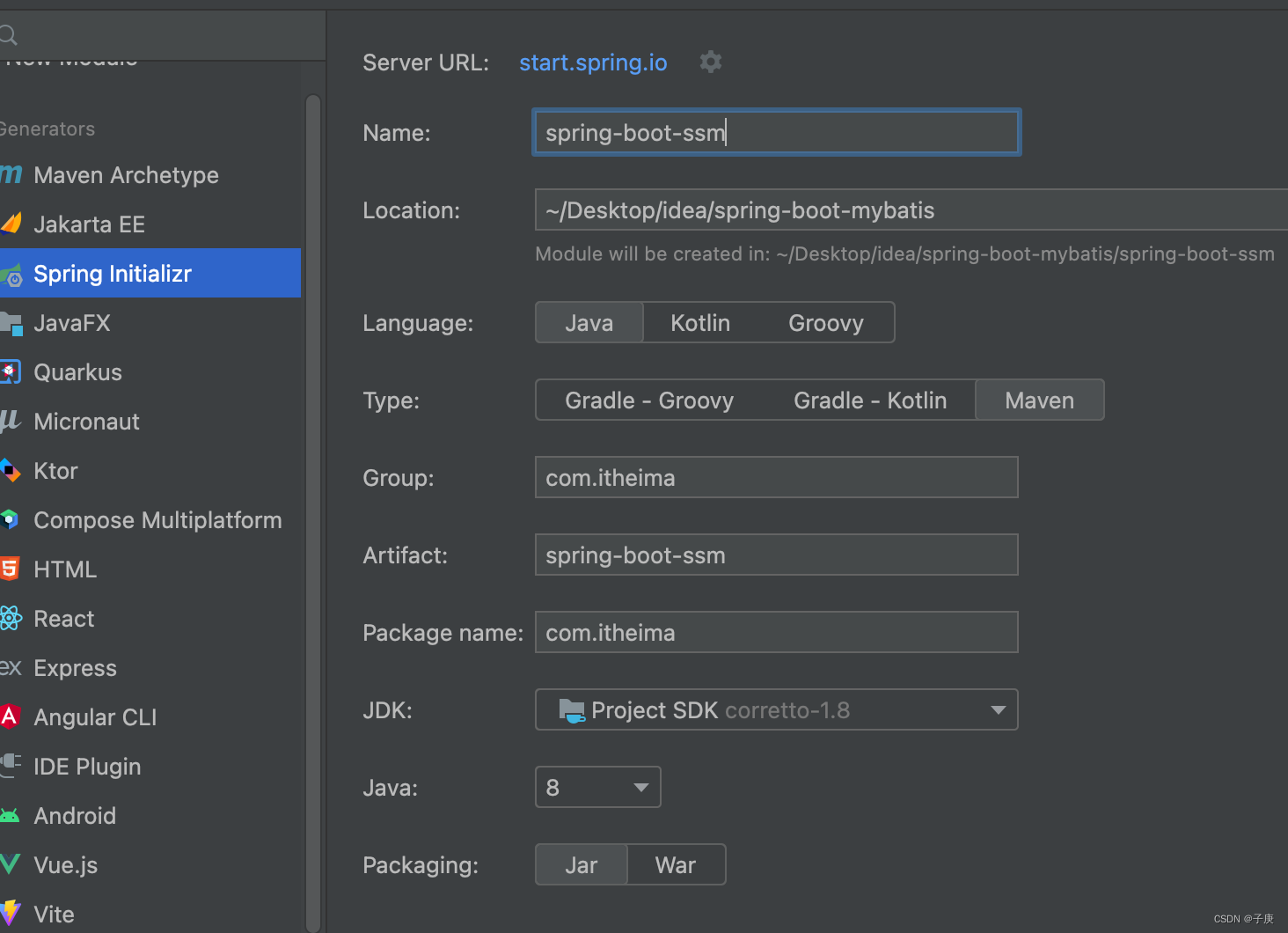Choose Gradle - Groovy build type
Viewport: 1288px width, 933px height.
tap(648, 400)
